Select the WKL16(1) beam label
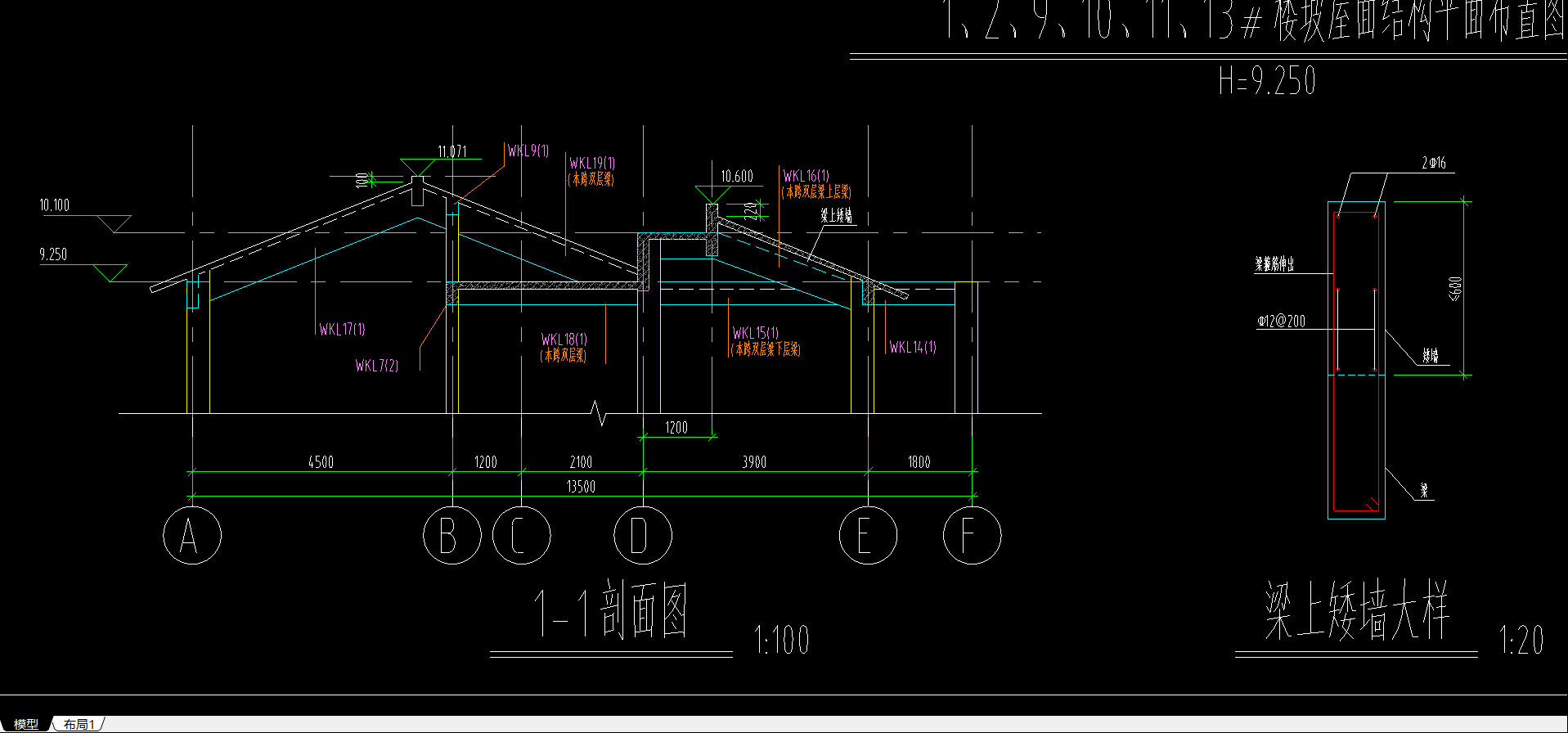This screenshot has width=1568, height=733. pyautogui.click(x=806, y=176)
